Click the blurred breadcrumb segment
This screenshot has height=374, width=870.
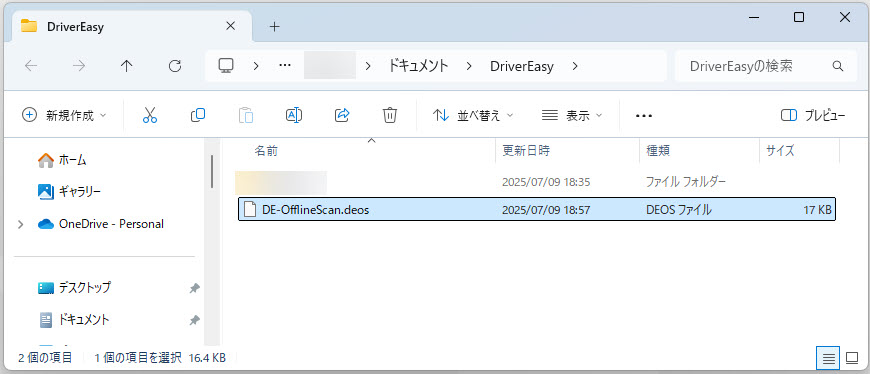330,66
